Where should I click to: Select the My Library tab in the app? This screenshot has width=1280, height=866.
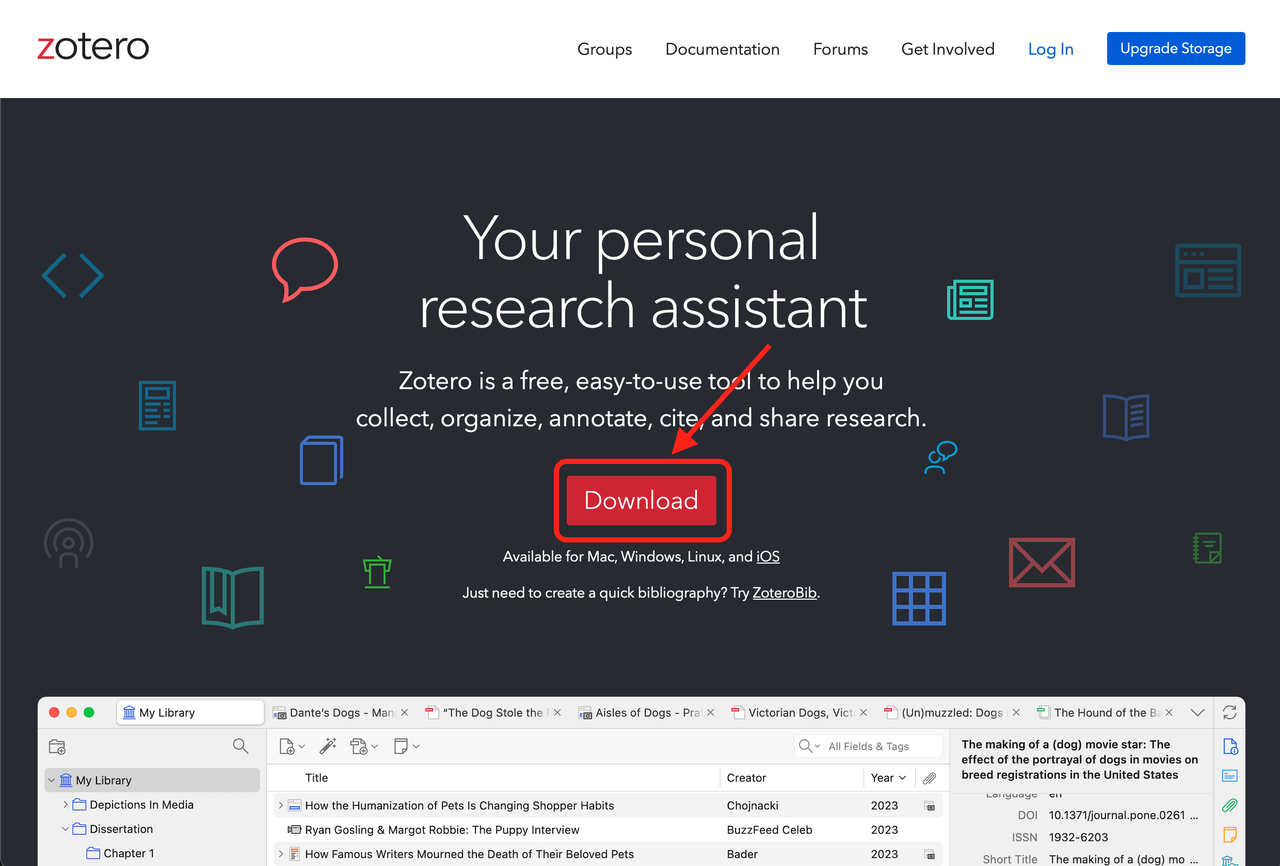(x=190, y=712)
